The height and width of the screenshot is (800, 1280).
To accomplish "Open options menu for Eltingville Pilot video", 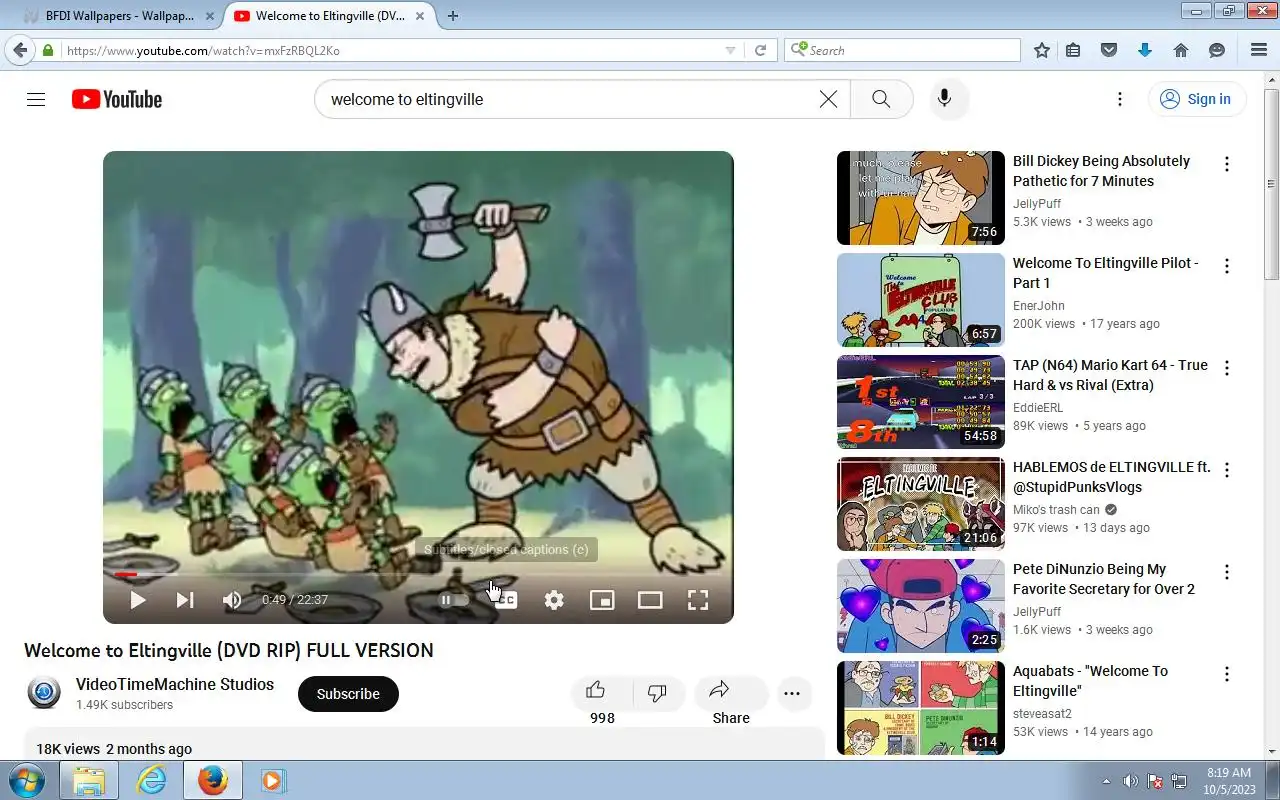I will tap(1227, 266).
